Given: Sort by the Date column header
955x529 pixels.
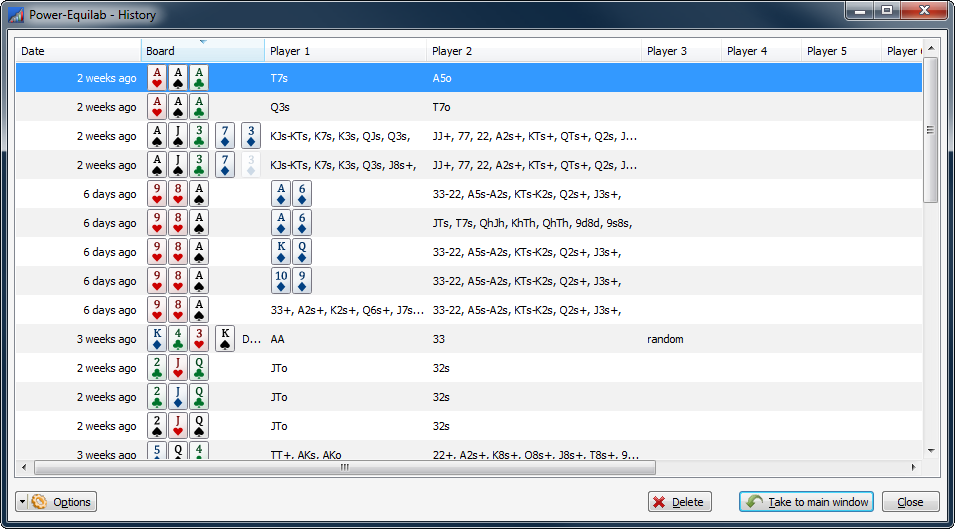Looking at the screenshot, I should 78,51.
